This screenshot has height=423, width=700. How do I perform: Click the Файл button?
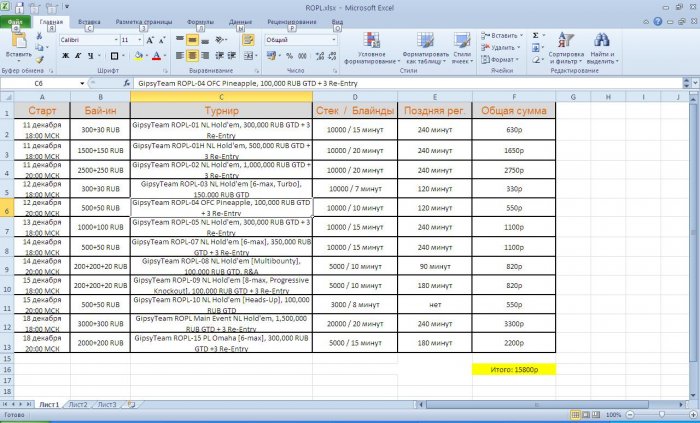click(x=16, y=21)
